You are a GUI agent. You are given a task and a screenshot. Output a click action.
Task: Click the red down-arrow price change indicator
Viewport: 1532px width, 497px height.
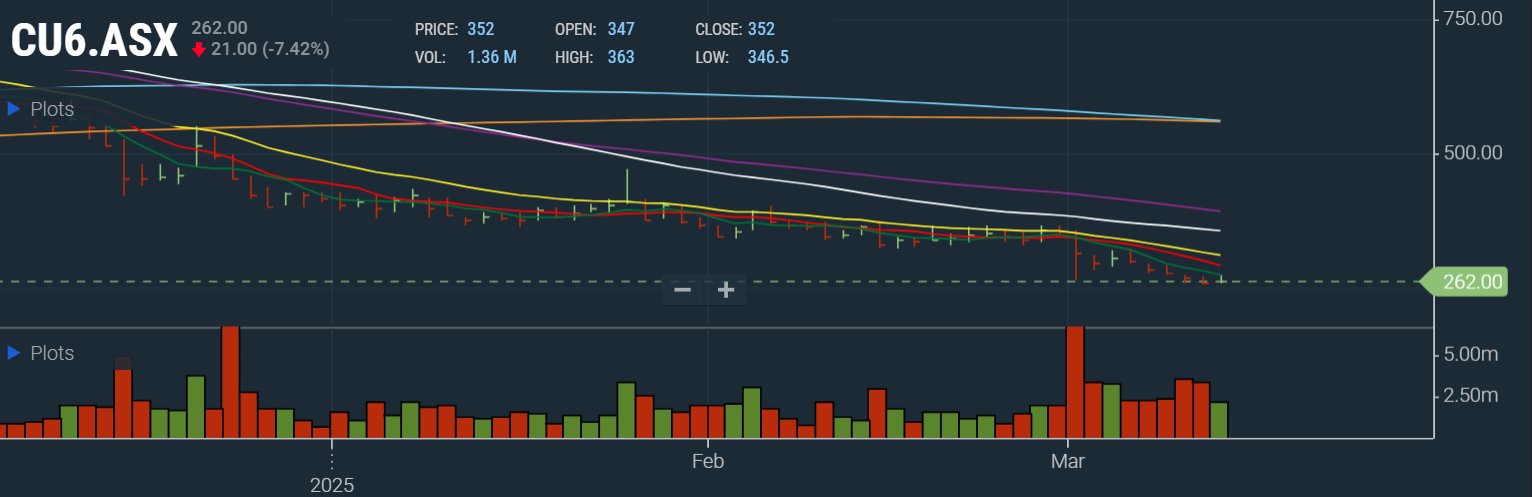[x=199, y=49]
